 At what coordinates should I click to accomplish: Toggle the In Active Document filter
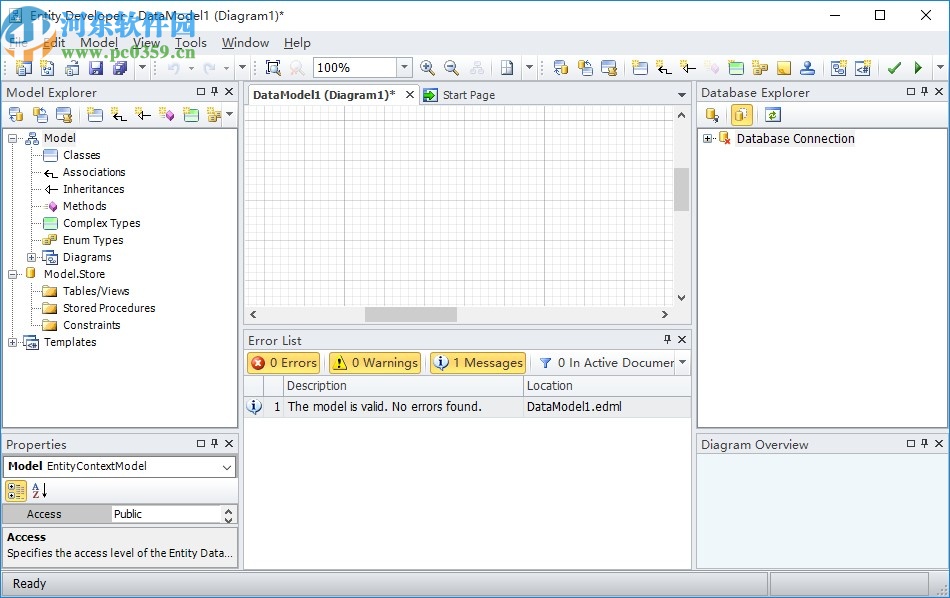tap(606, 362)
